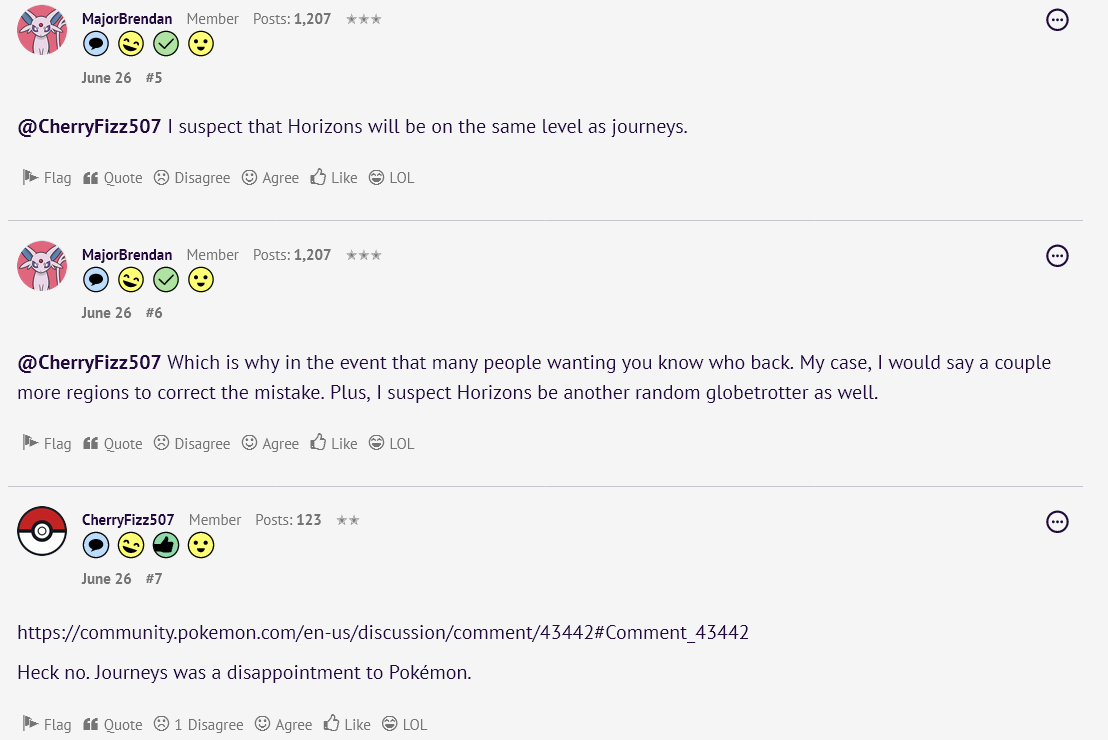
Task: Toggle Agree reaction on post #6
Action: pos(270,444)
